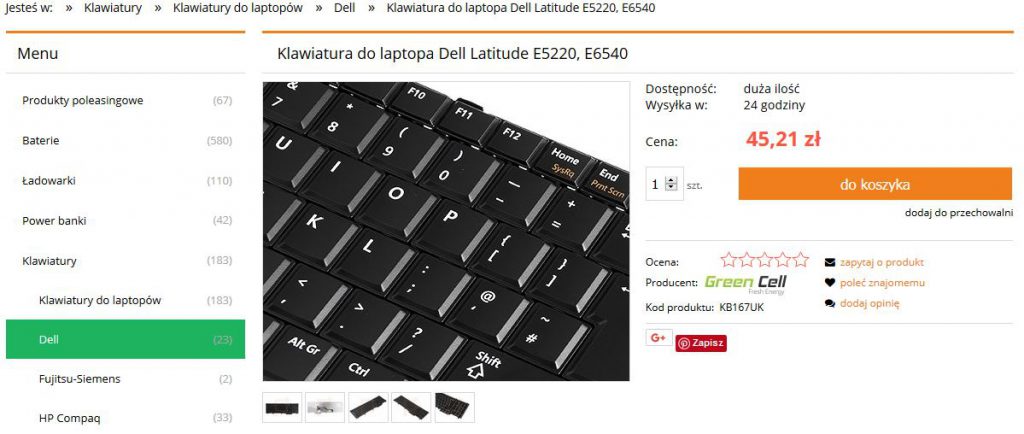Open the Power banki menu category

[125, 221]
